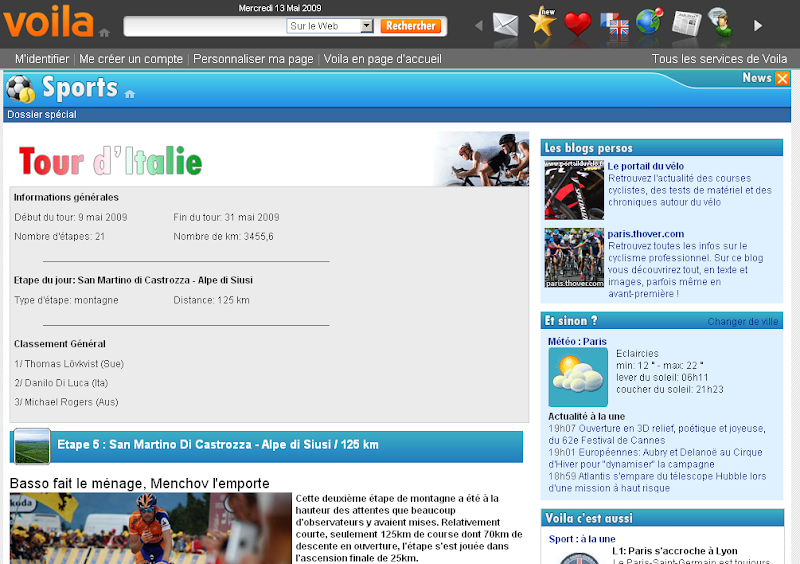Click Distance: 125 km
This screenshot has height=564, width=800.
coord(211,301)
